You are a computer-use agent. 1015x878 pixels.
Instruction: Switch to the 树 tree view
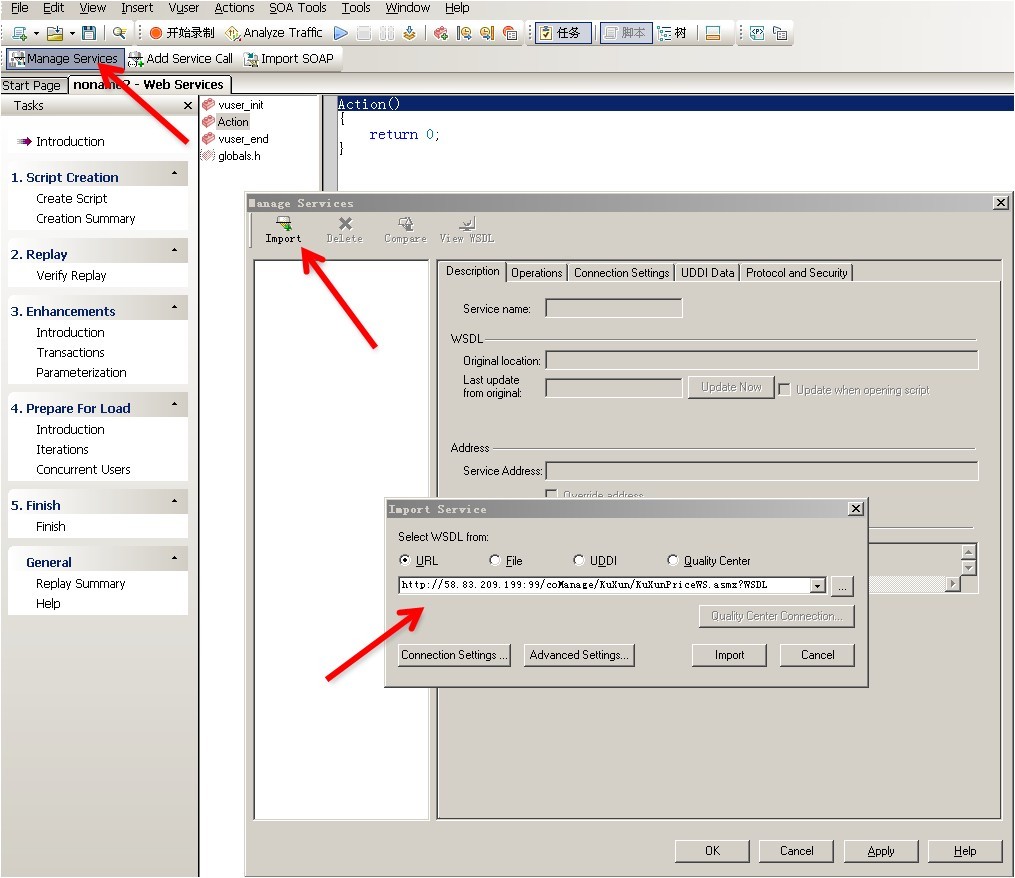pyautogui.click(x=672, y=33)
